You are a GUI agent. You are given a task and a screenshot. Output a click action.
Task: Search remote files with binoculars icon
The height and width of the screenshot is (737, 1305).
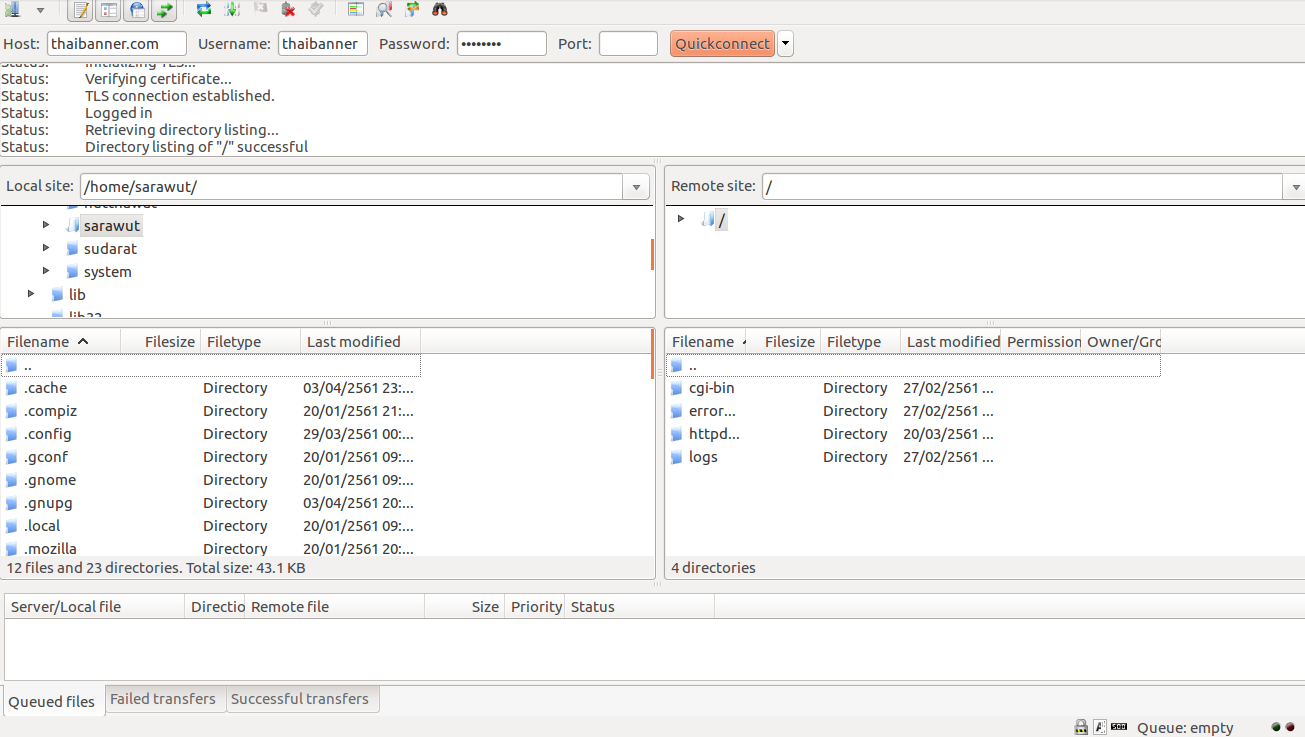(x=440, y=10)
